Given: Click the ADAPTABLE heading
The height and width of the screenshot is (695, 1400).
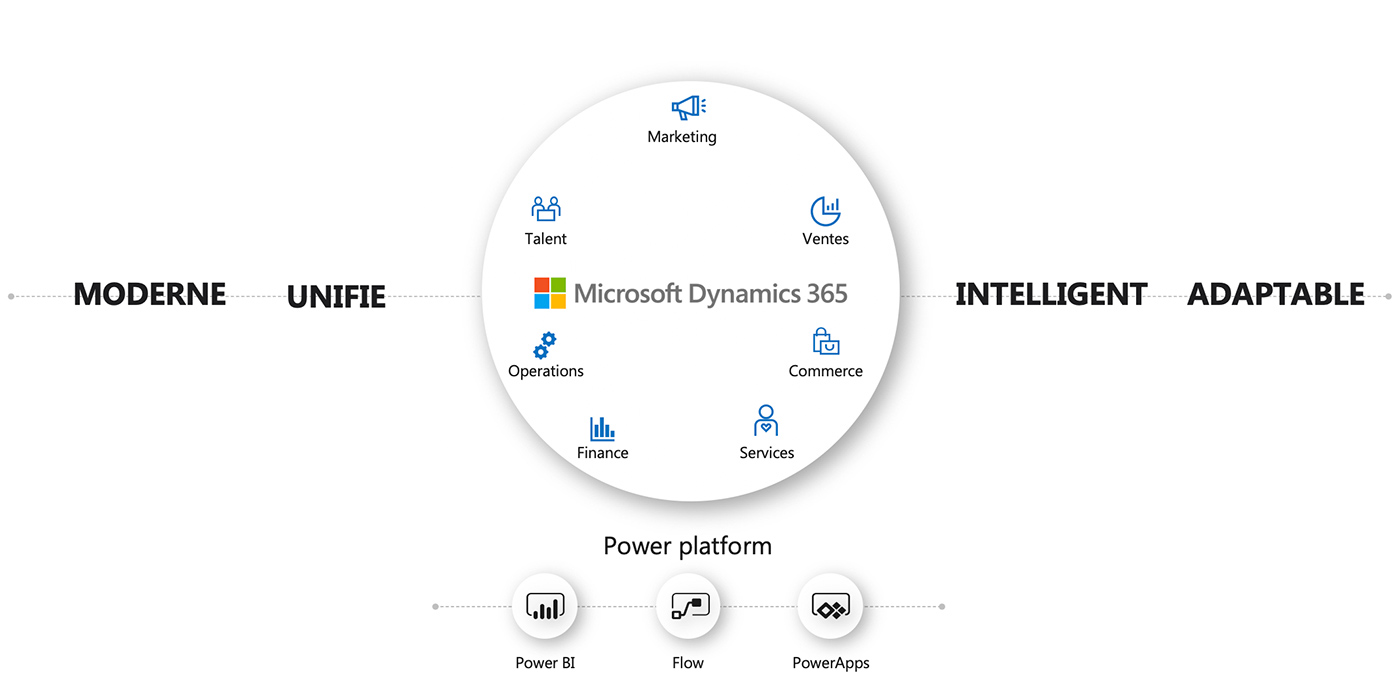Looking at the screenshot, I should (1276, 294).
